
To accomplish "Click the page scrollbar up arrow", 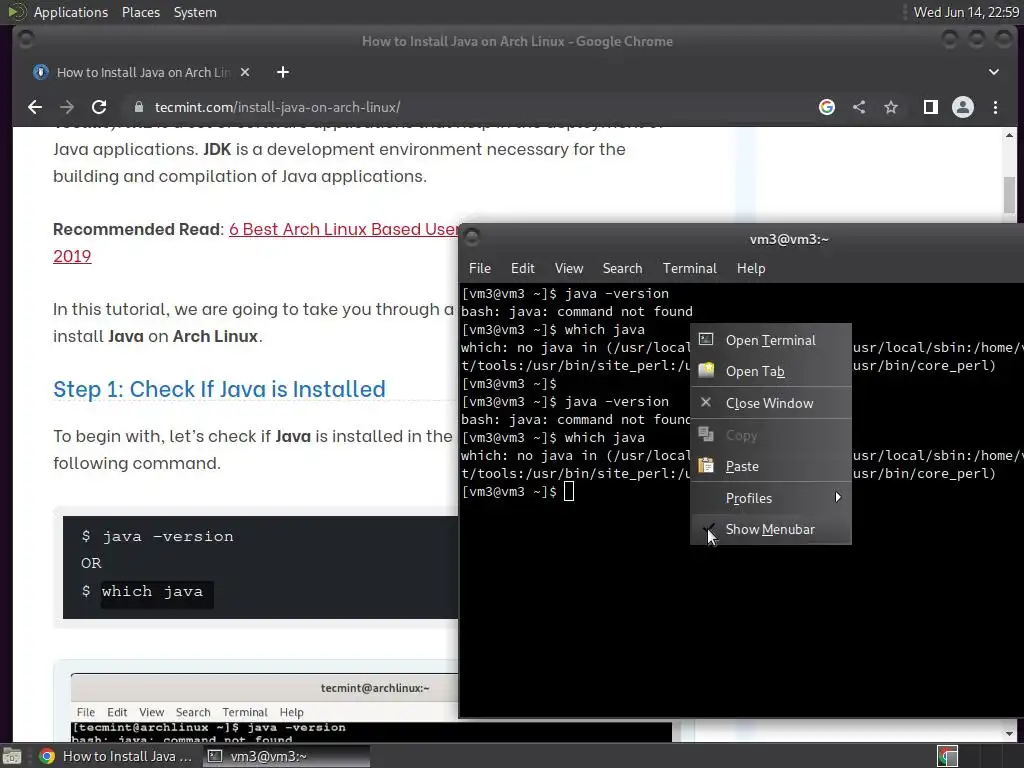I will [x=1010, y=135].
